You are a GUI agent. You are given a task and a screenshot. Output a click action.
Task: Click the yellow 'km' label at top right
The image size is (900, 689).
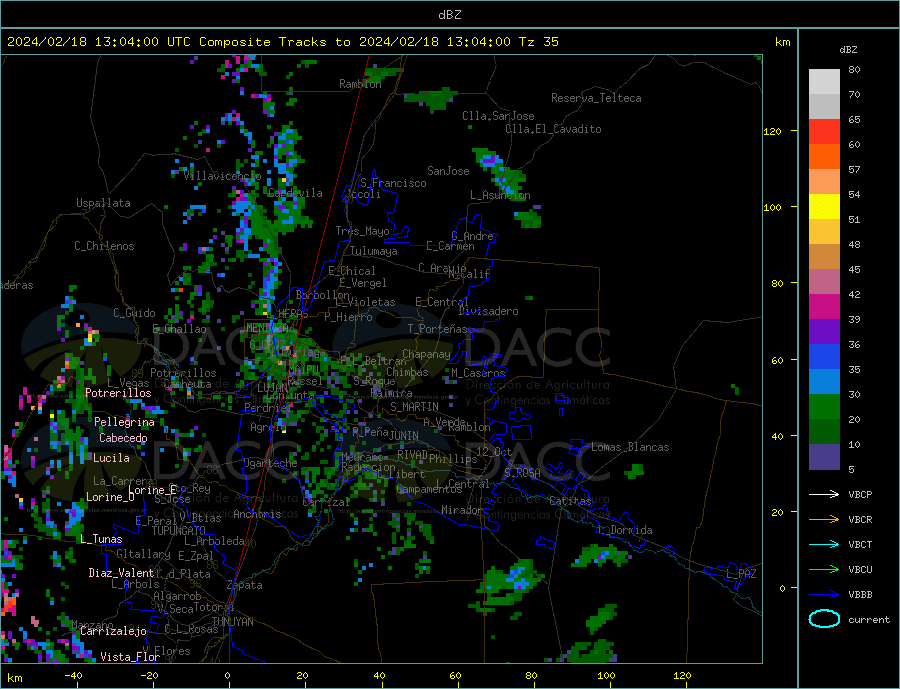782,42
